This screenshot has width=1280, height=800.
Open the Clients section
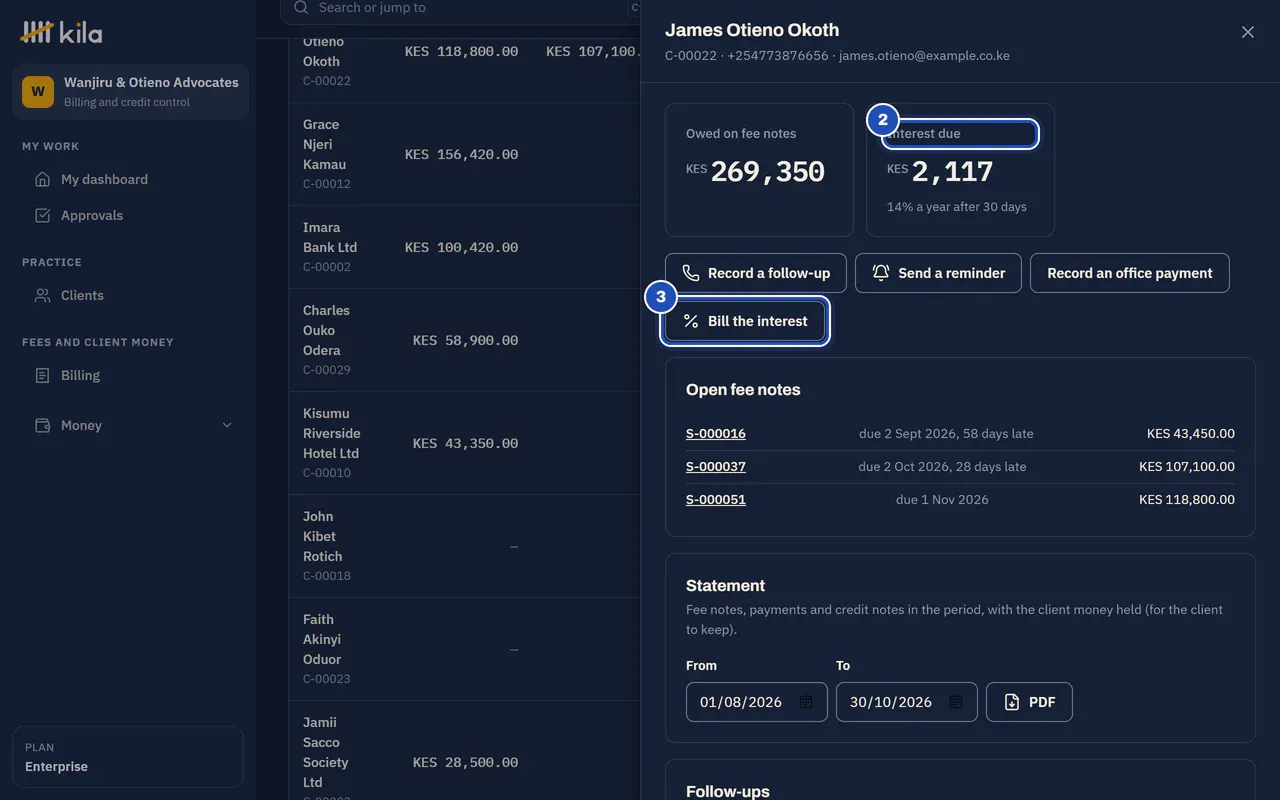coord(130,295)
